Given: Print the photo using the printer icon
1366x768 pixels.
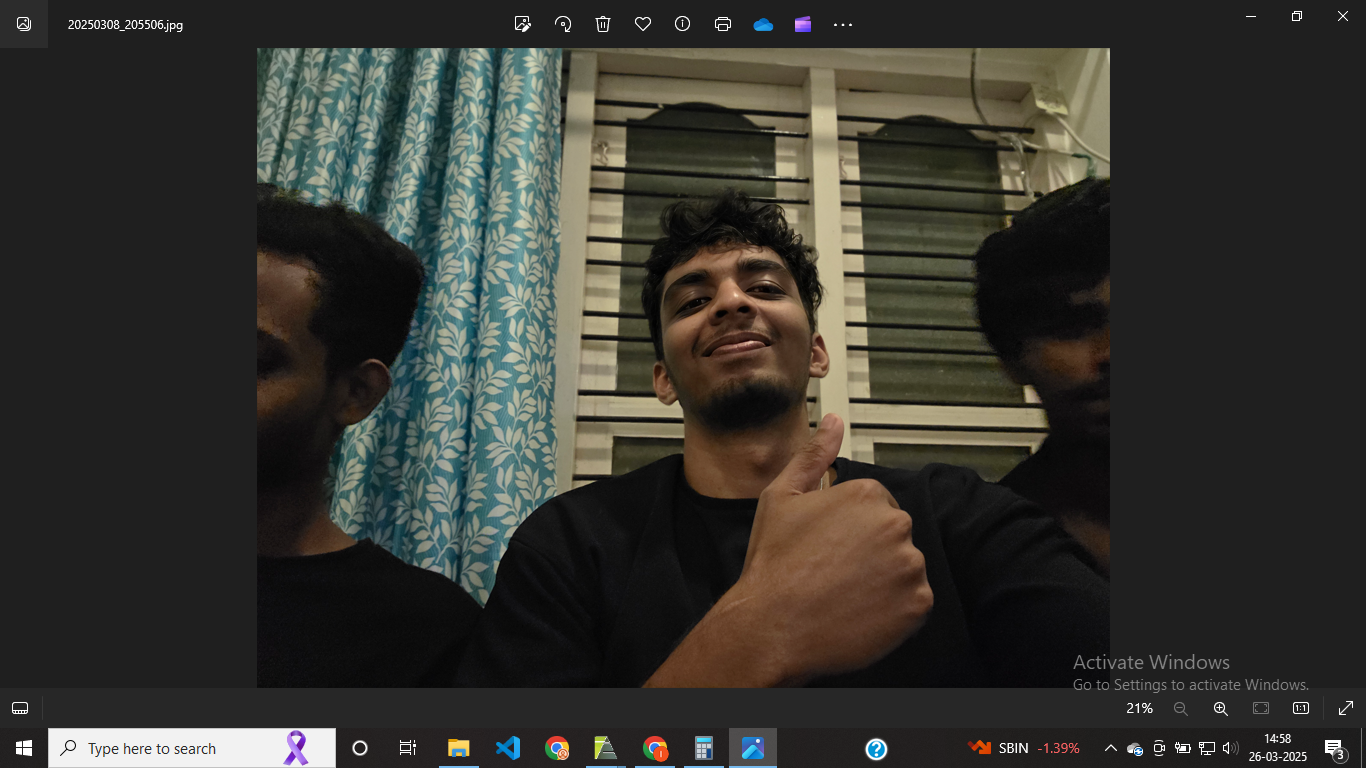Looking at the screenshot, I should tap(723, 24).
